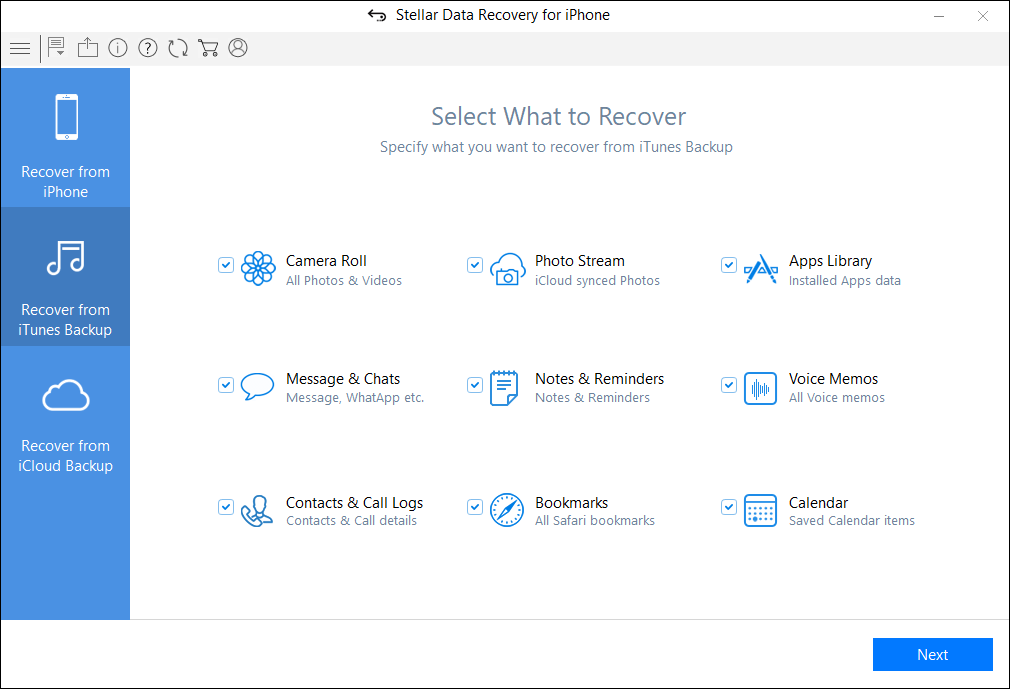1010x689 pixels.
Task: Click the Apps Library icon
Action: pyautogui.click(x=760, y=270)
